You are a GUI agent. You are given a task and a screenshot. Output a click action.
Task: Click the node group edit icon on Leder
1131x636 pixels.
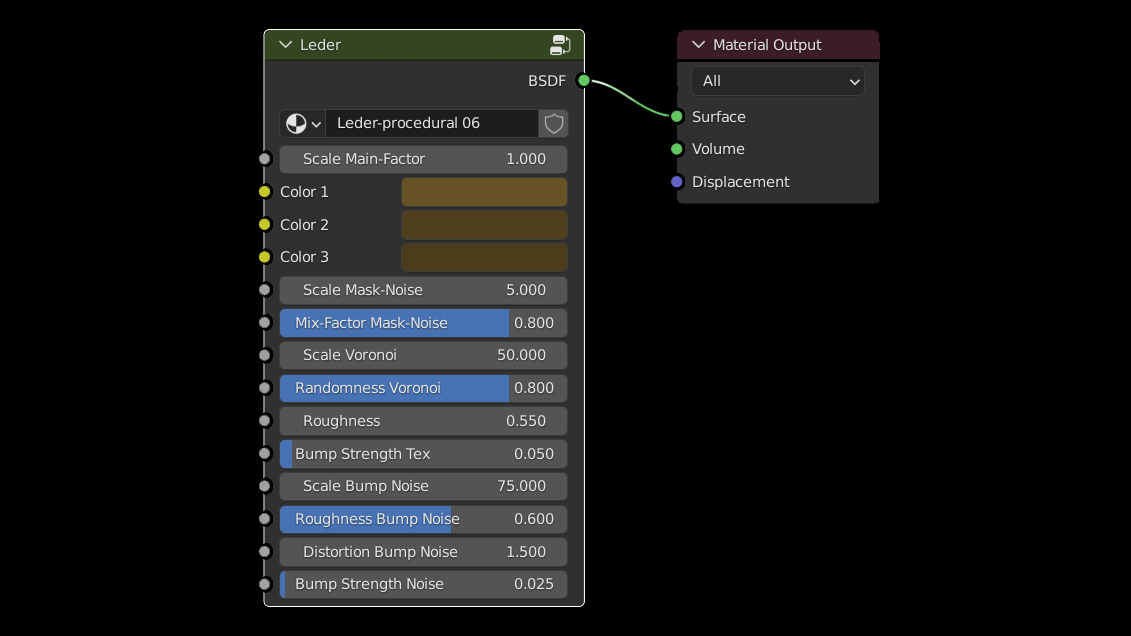pos(560,45)
